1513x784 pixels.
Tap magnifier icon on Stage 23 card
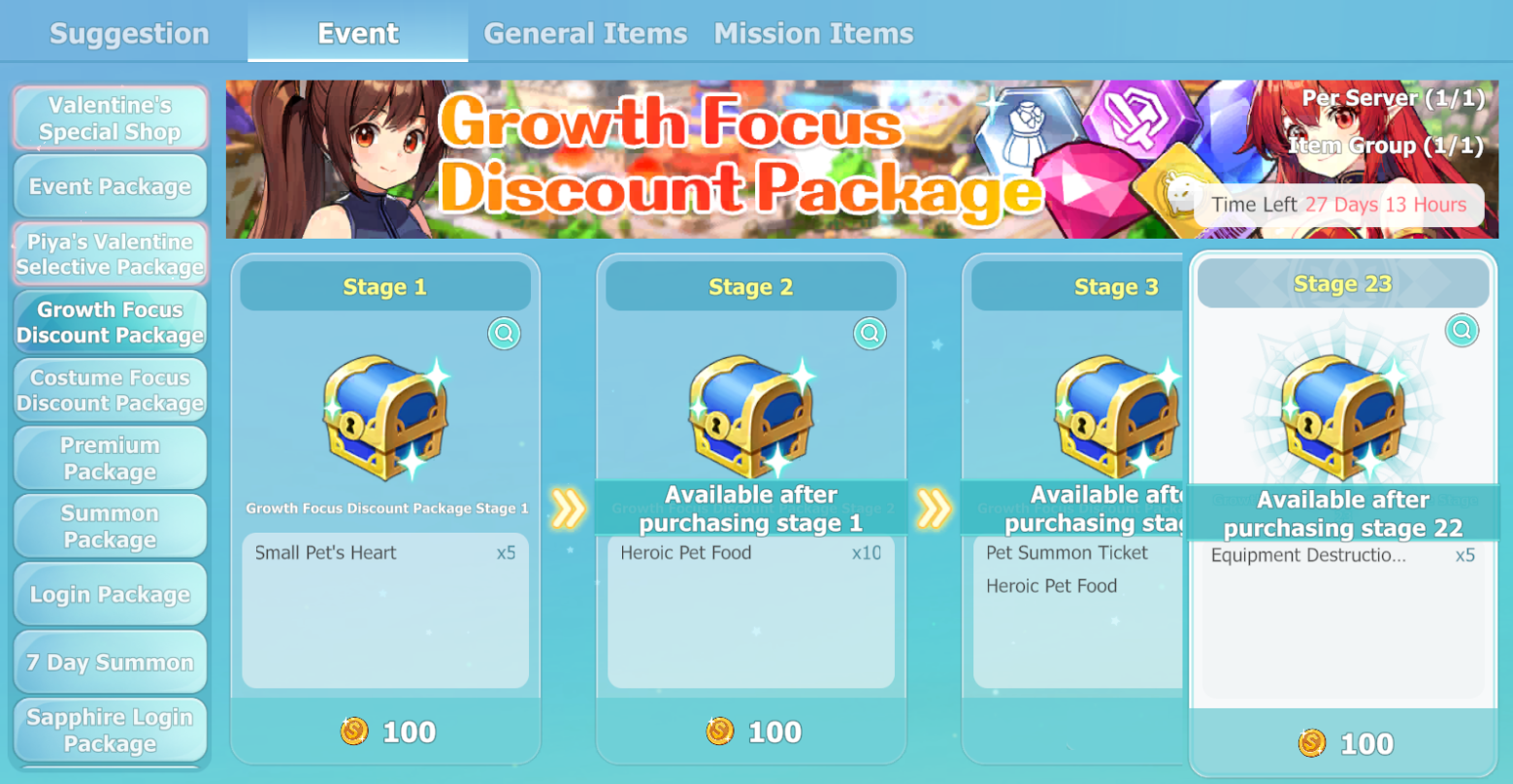click(x=1462, y=330)
